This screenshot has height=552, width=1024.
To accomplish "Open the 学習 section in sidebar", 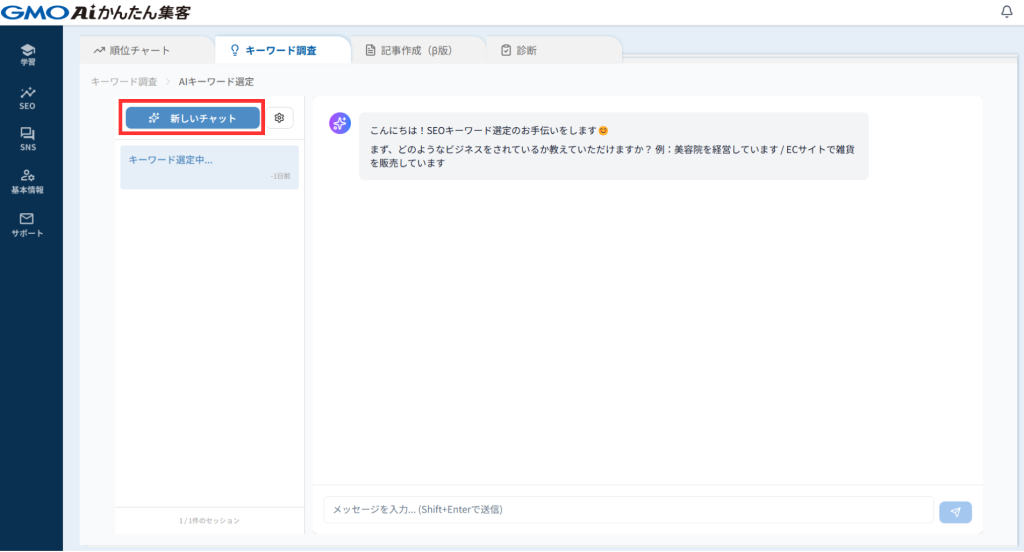I will point(27,54).
